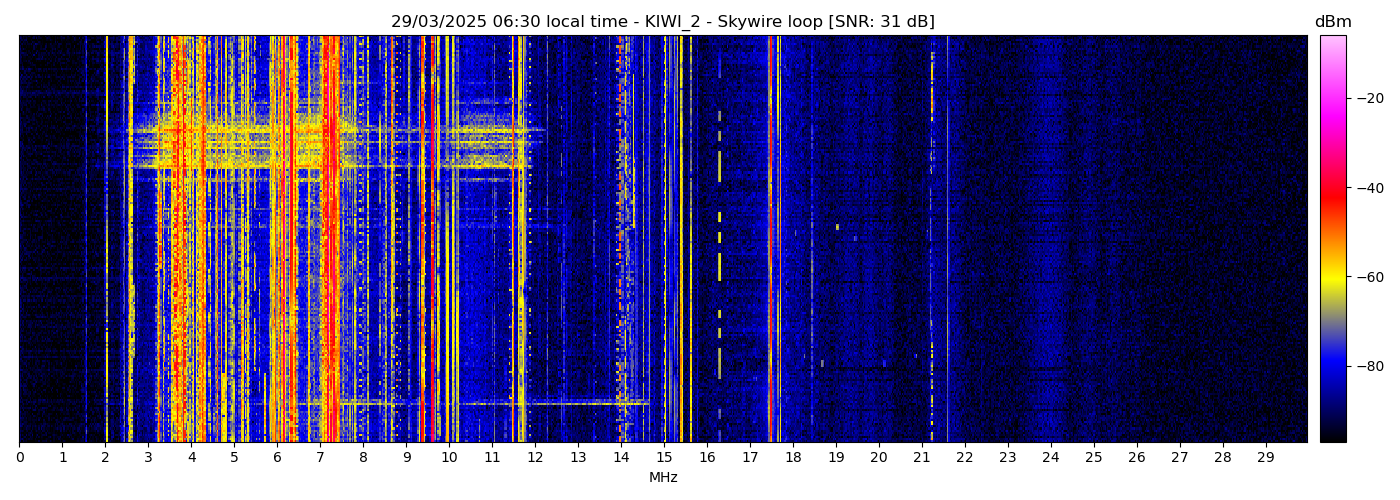Select the 5 MHz x-axis tick label
This screenshot has width=1400, height=500.
click(234, 458)
